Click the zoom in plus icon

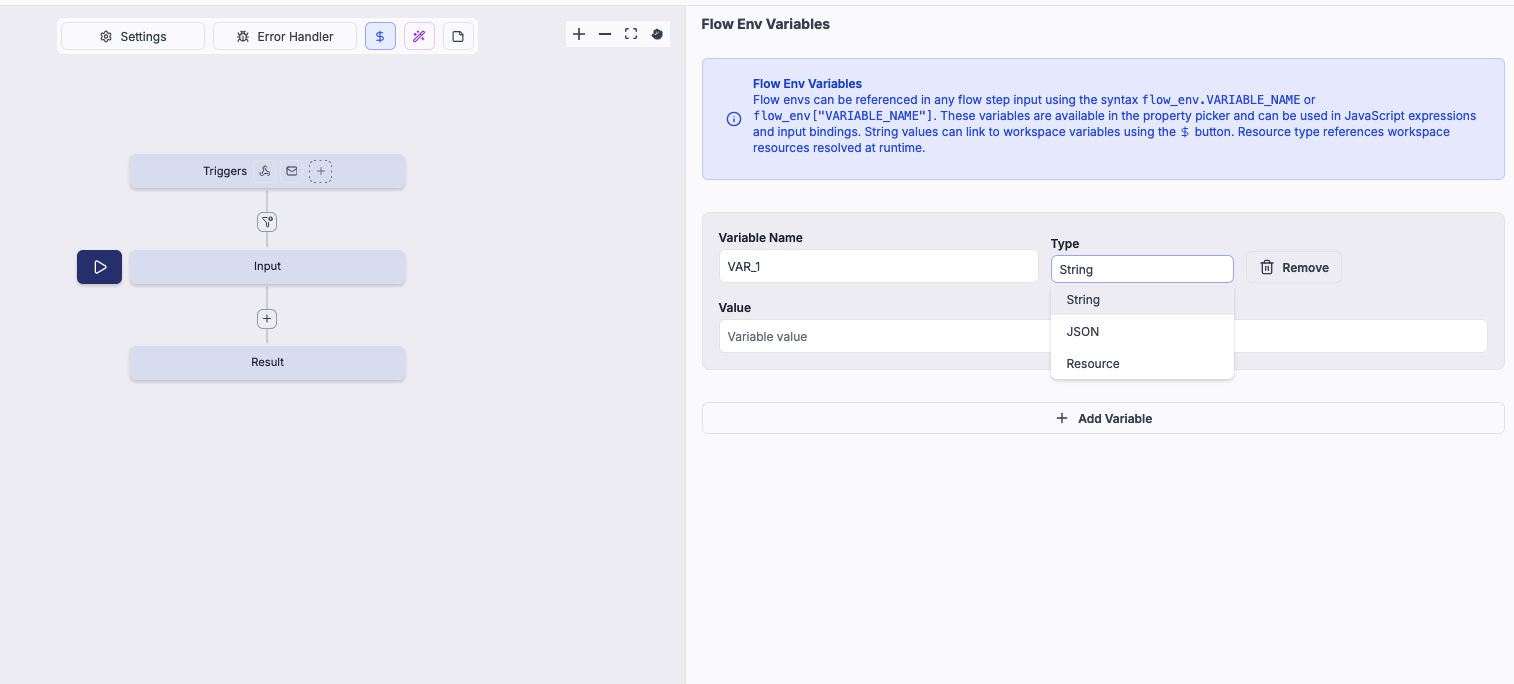coord(579,33)
